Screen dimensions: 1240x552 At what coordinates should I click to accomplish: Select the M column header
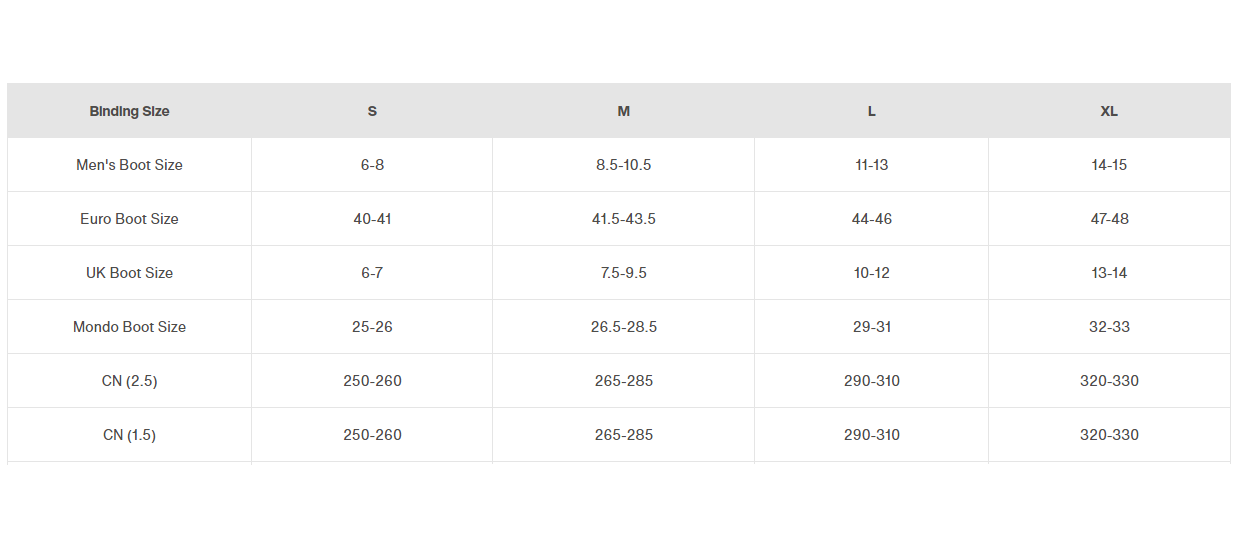pos(623,111)
